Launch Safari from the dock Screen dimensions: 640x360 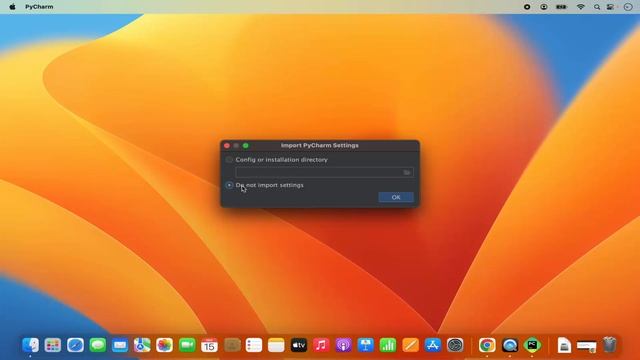[x=76, y=345]
